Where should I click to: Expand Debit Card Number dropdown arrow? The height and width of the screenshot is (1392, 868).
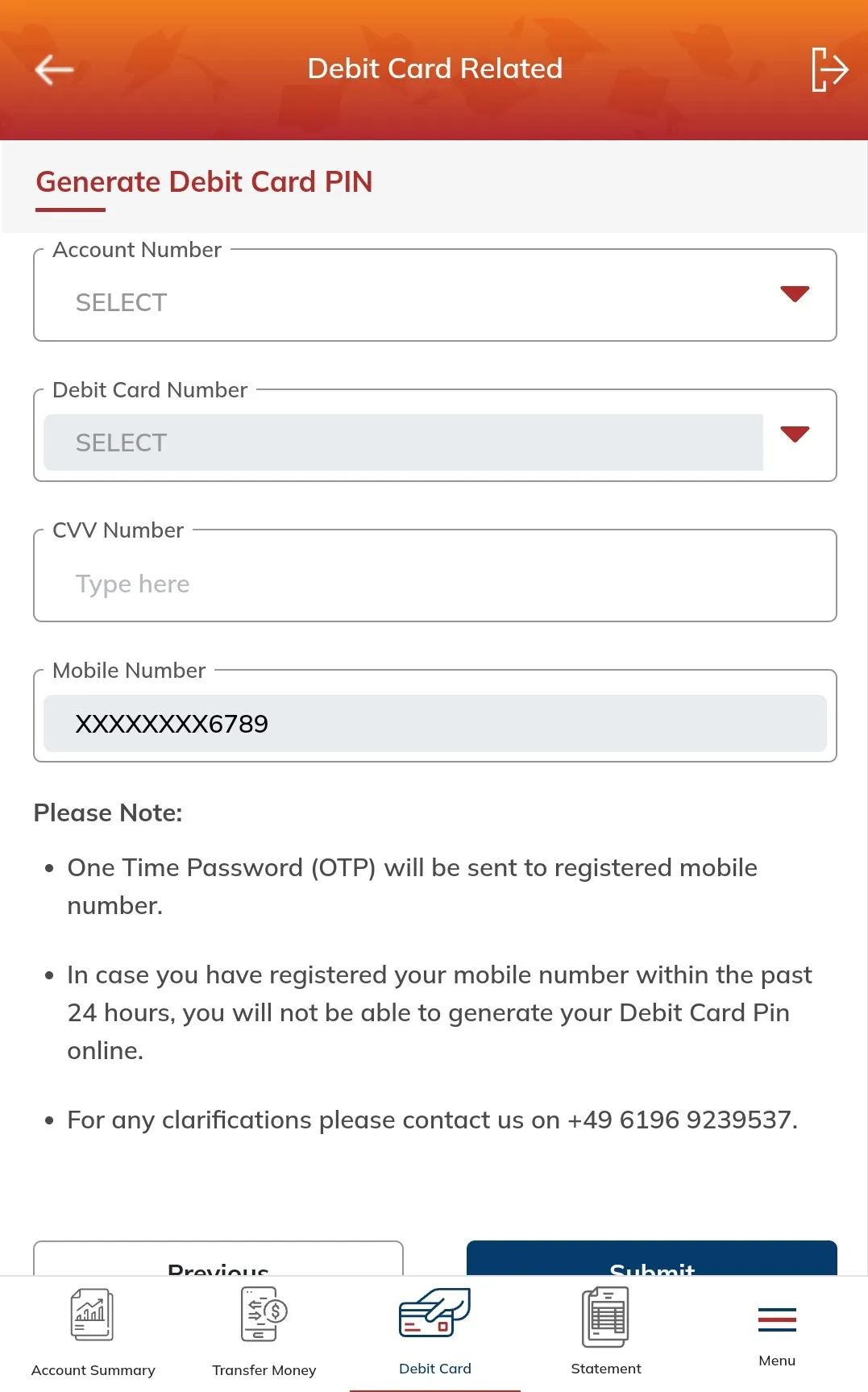point(795,434)
